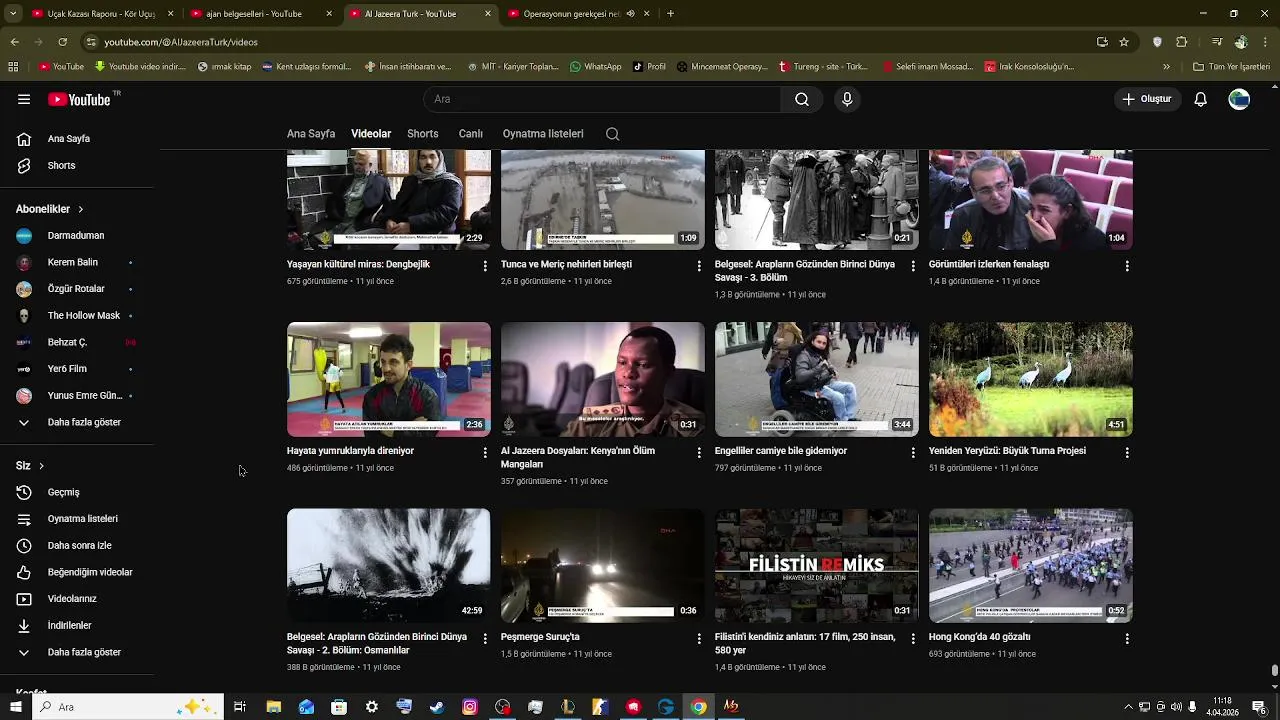Reload the page in Chrome
1280x720 pixels.
[x=62, y=42]
